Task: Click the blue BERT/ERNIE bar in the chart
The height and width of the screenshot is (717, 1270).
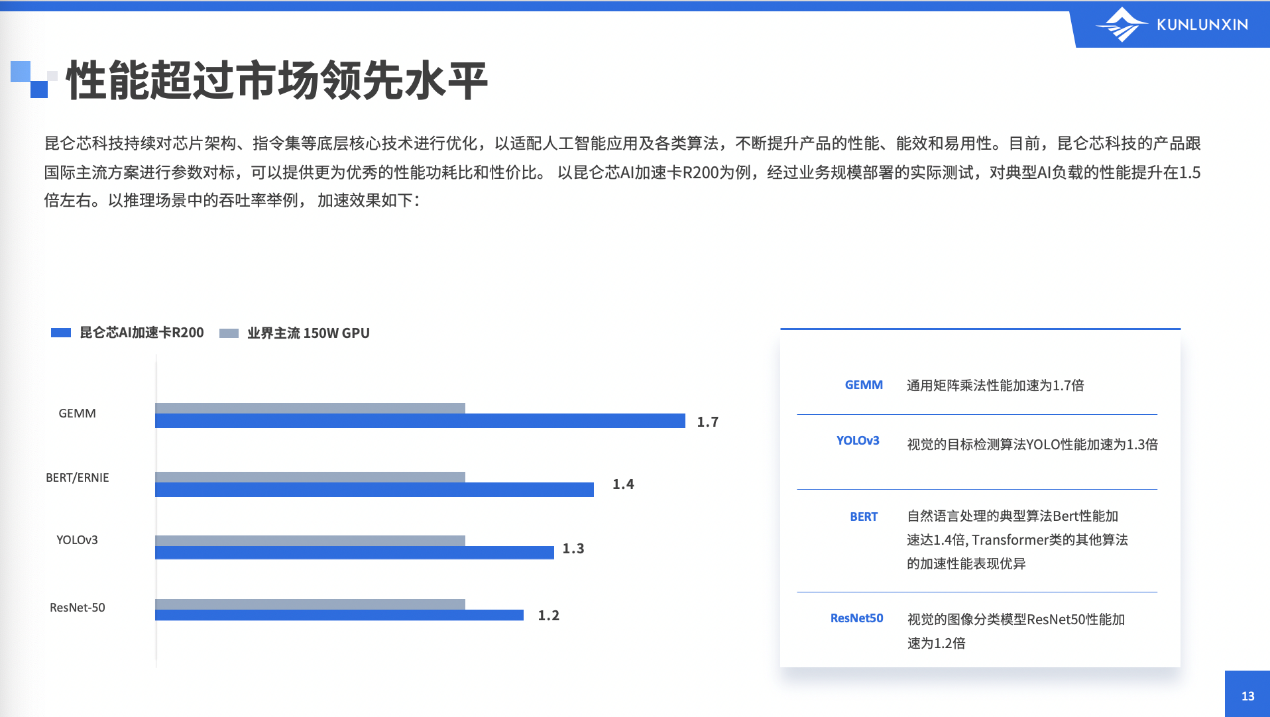Action: 374,489
